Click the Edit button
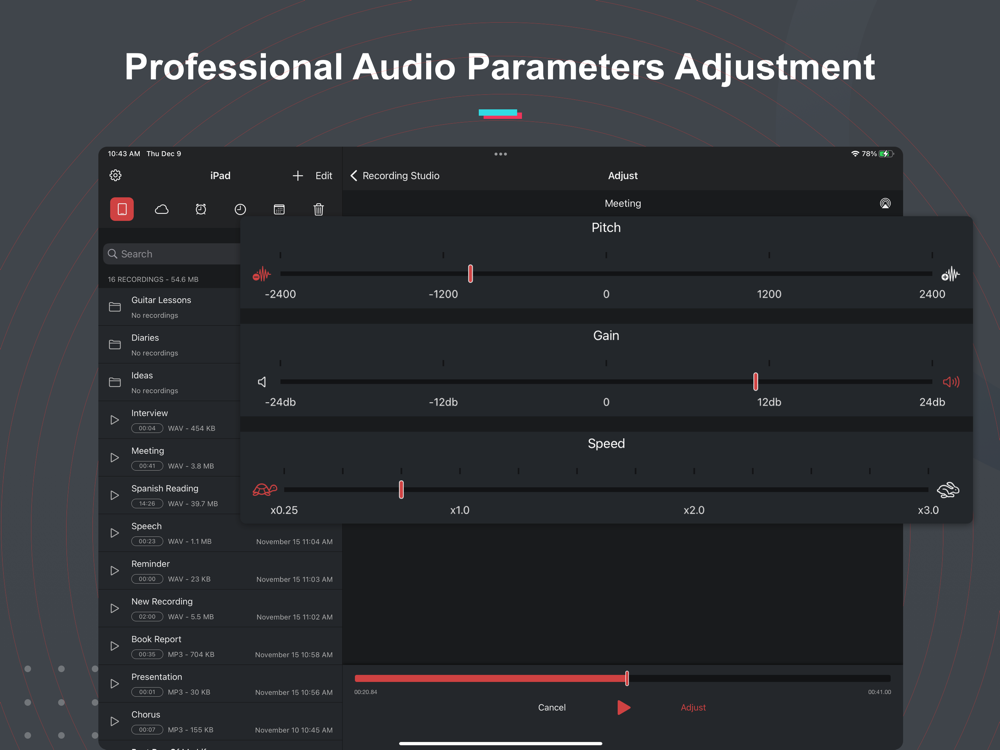Image resolution: width=1000 pixels, height=750 pixels. 324,175
